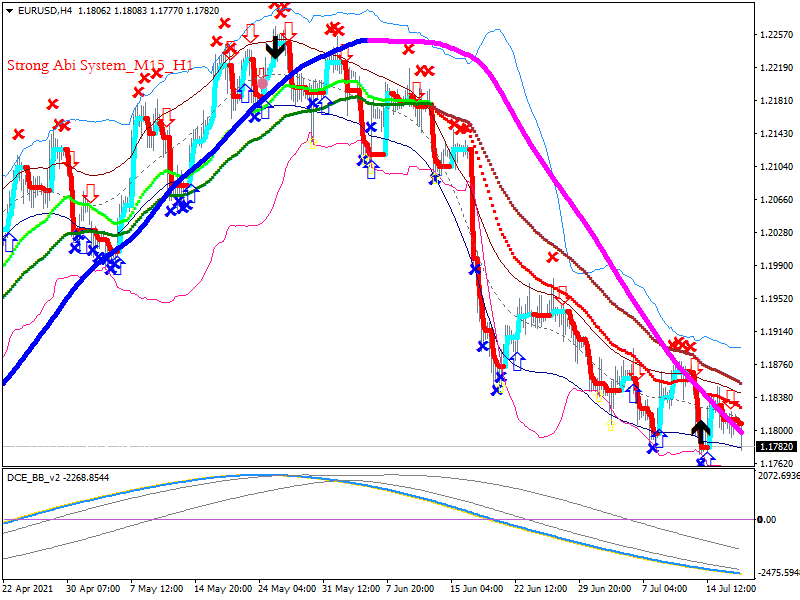
Task: Click the 0.00 level on indicator scale
Action: tap(767, 520)
